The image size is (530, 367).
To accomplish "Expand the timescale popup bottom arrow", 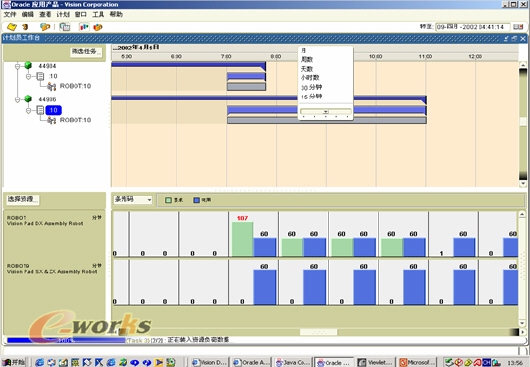I will pyautogui.click(x=326, y=112).
